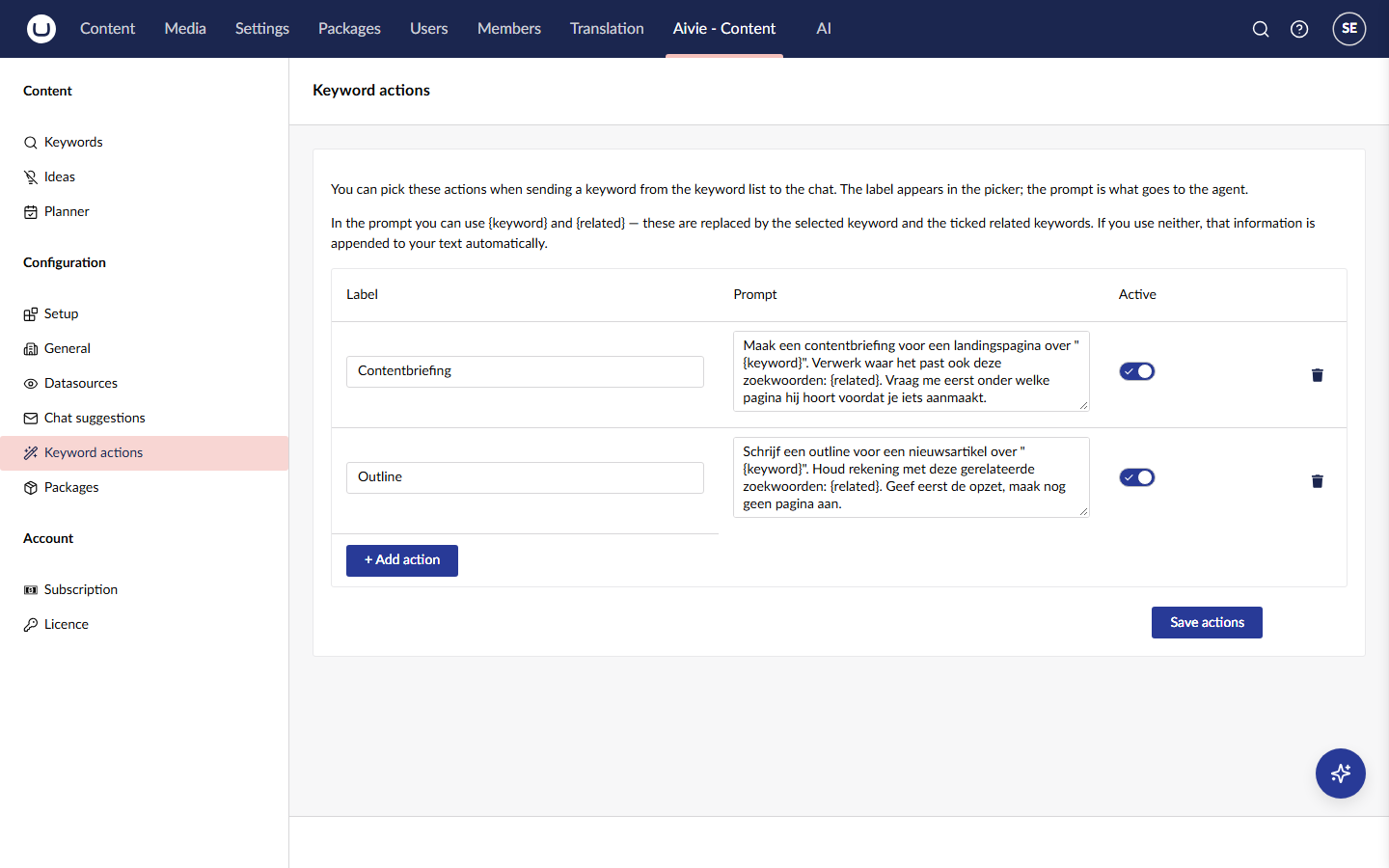This screenshot has width=1389, height=868.
Task: Go to the Settings section
Action: pyautogui.click(x=262, y=29)
